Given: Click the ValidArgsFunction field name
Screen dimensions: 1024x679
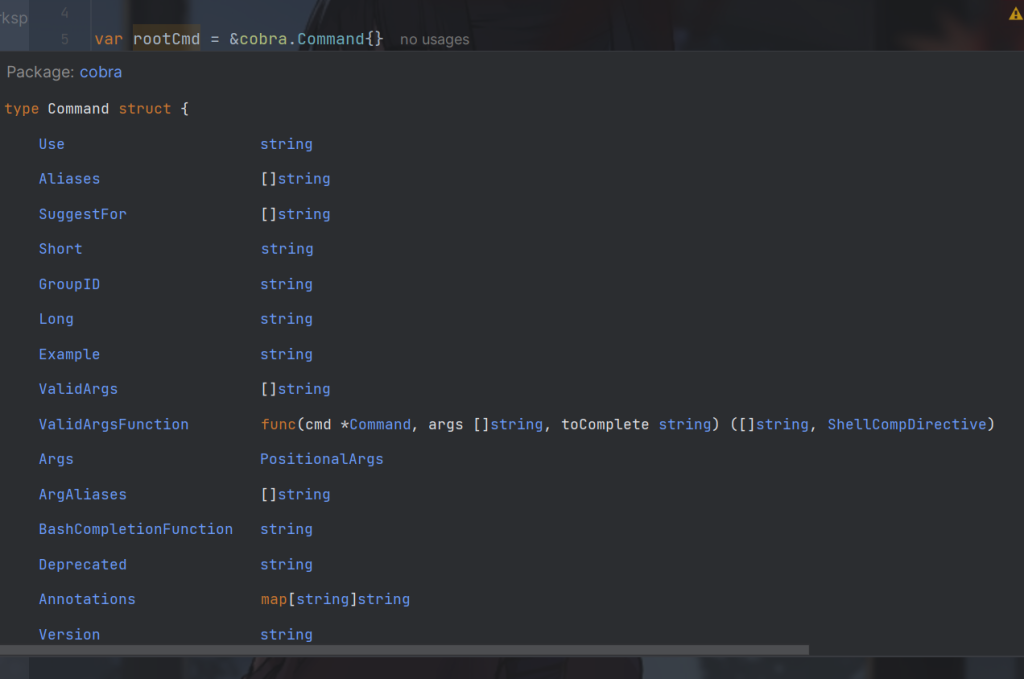Looking at the screenshot, I should pos(113,424).
